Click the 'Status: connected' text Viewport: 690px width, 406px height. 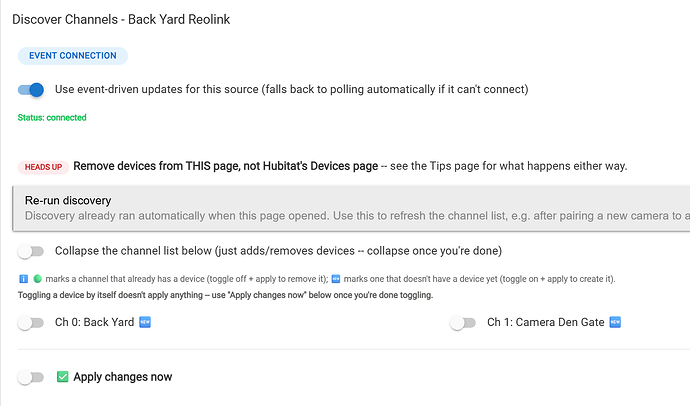coord(52,117)
